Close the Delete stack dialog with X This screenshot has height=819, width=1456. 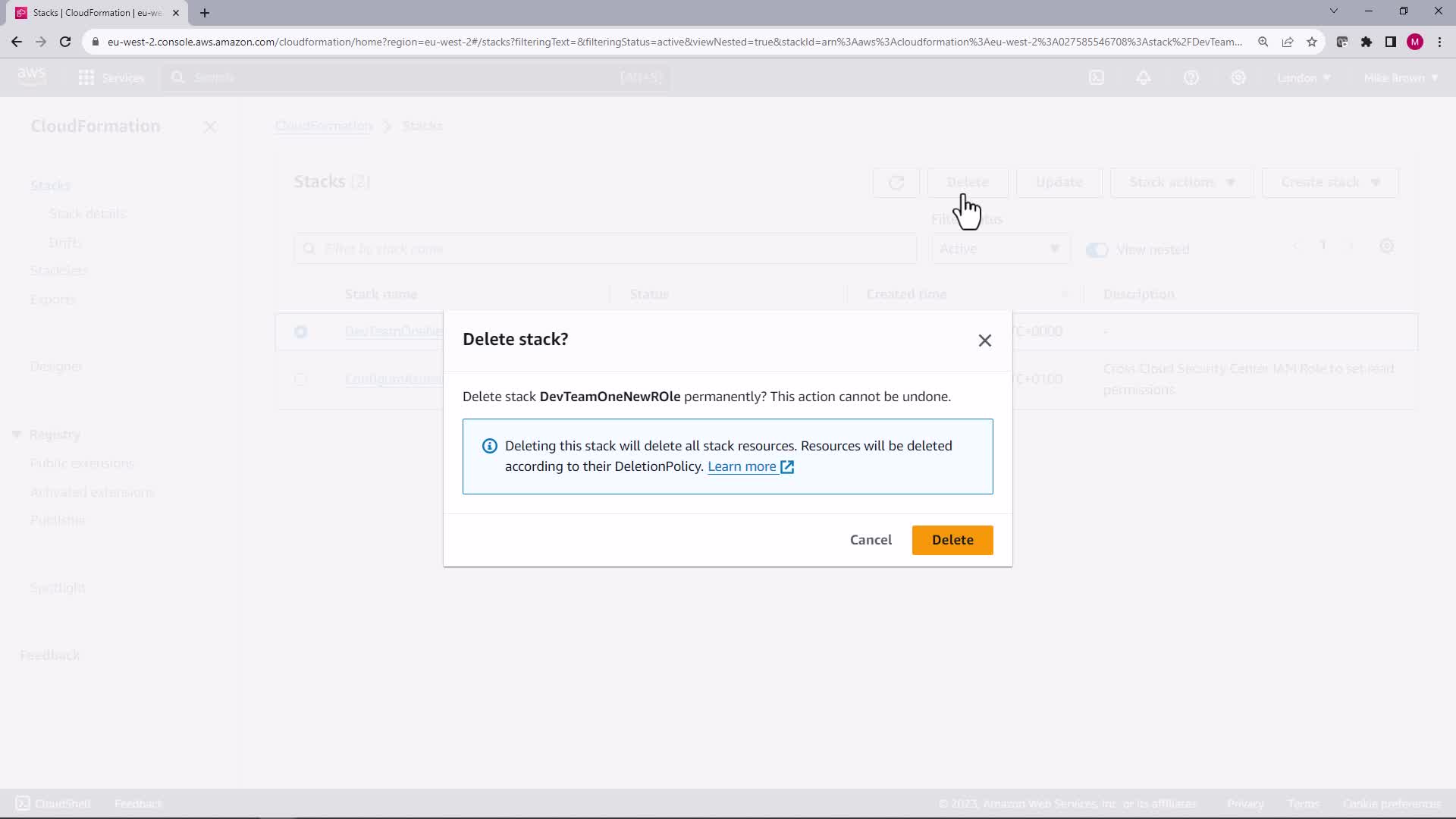pyautogui.click(x=984, y=340)
